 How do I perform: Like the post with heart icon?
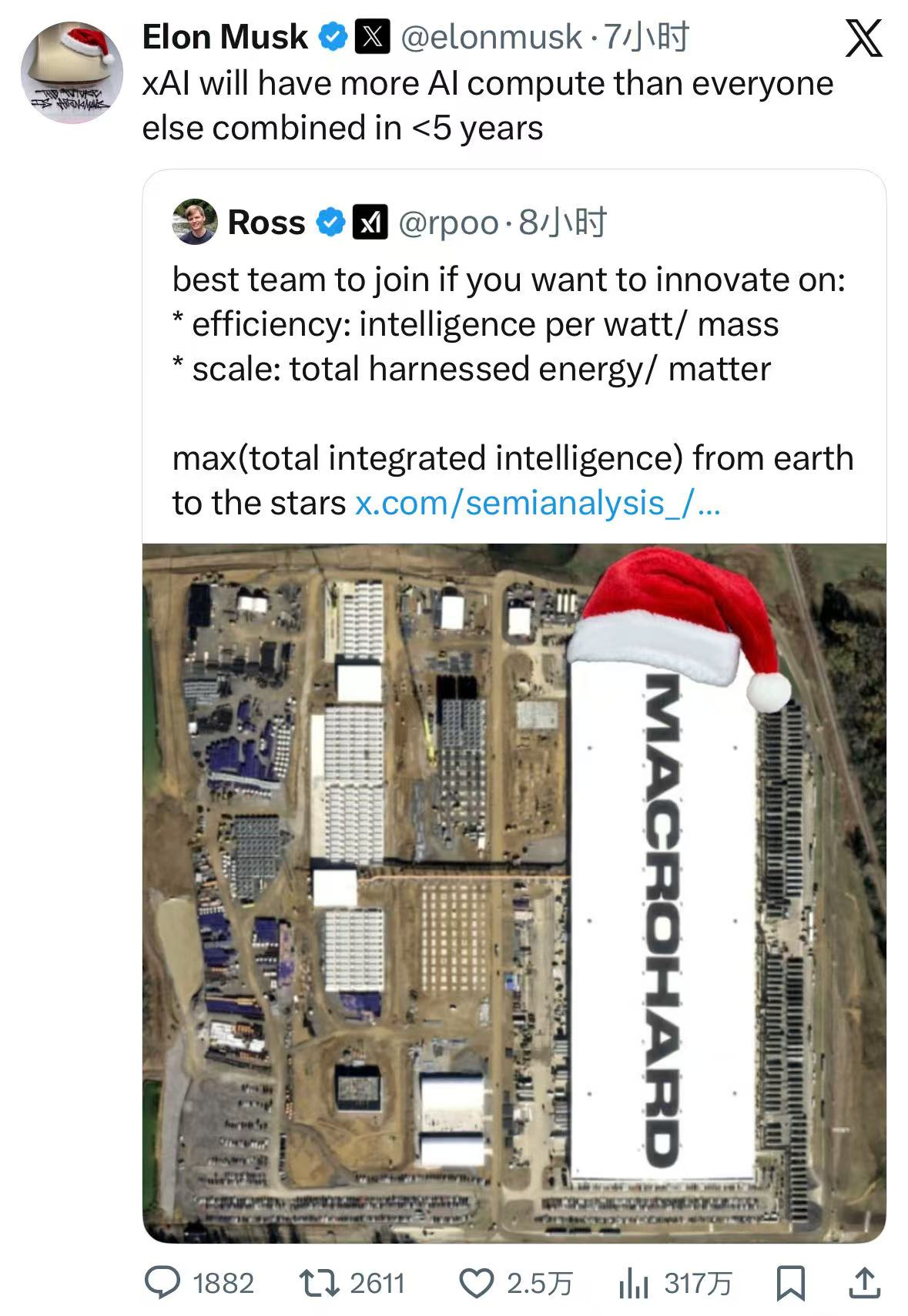476,1282
